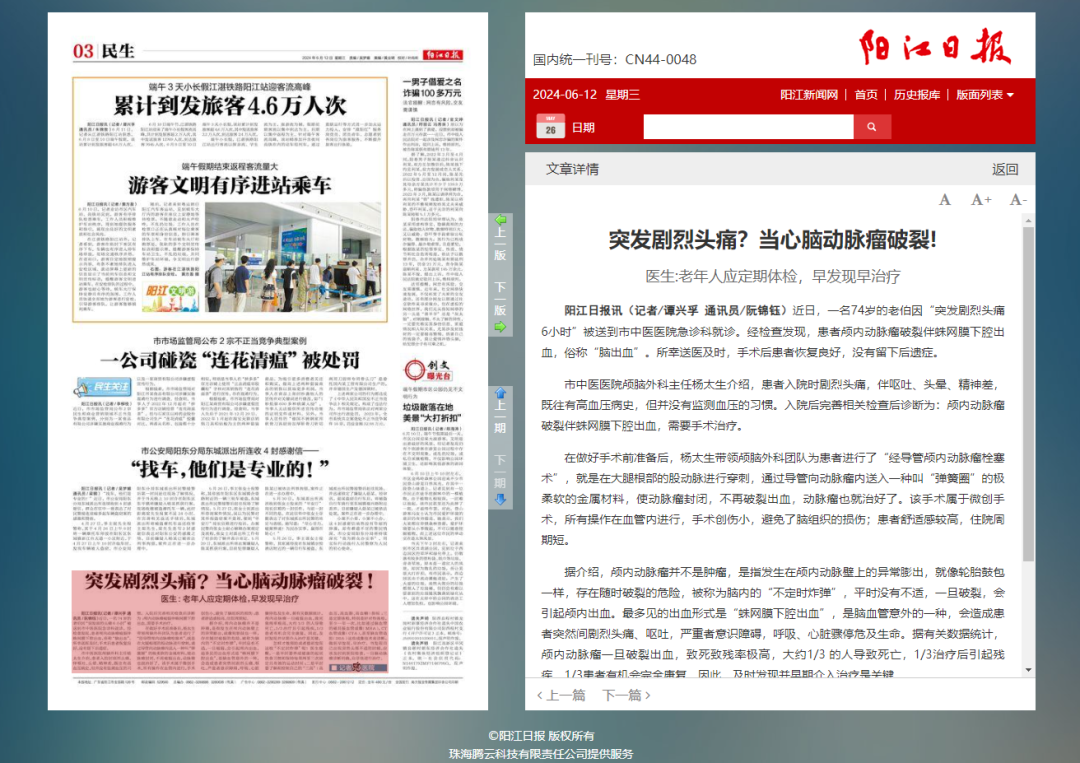Enlarge text with the A+ icon
This screenshot has width=1080, height=763.
[981, 199]
